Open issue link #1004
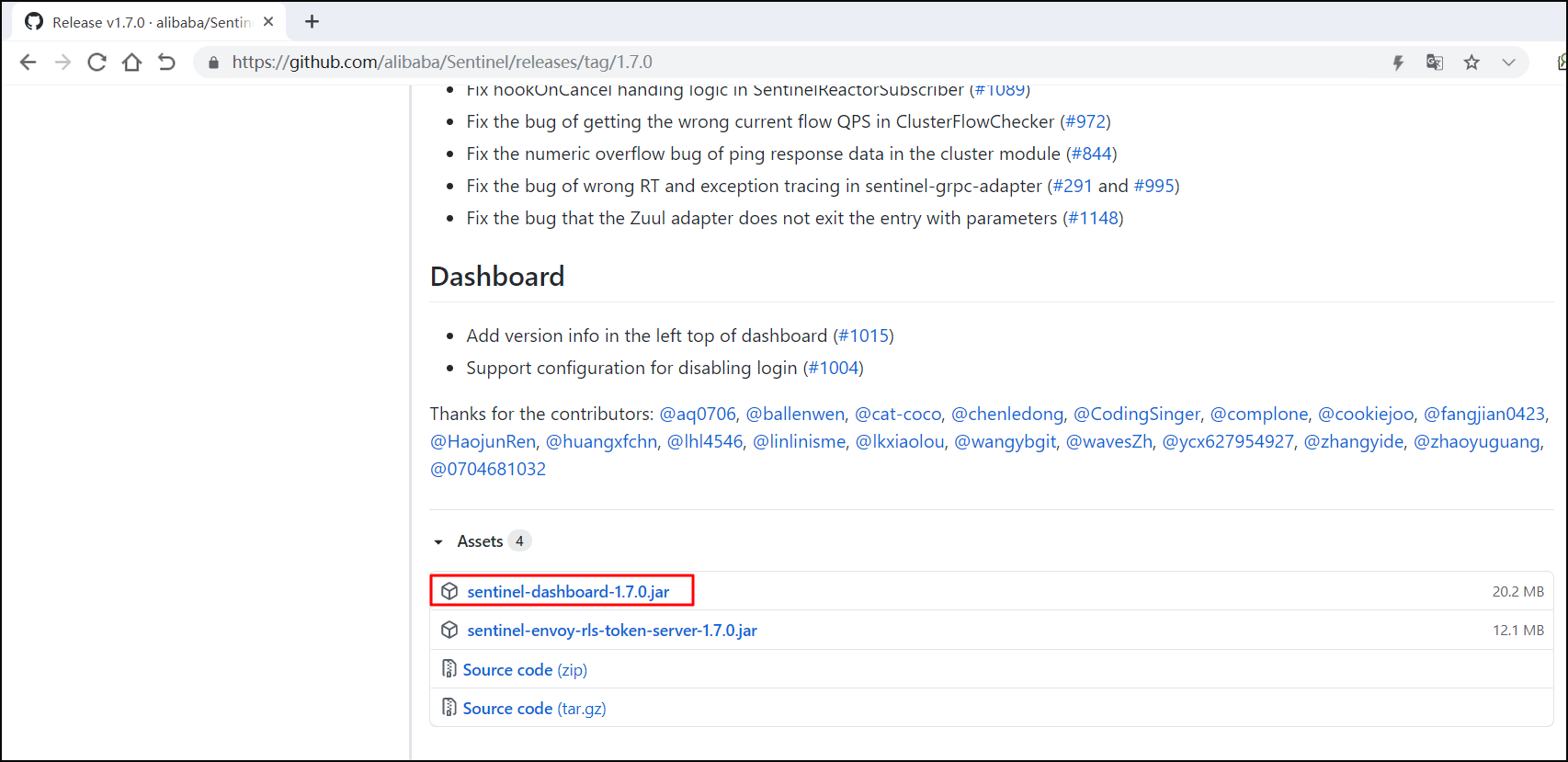Screen dimensions: 1568x762 [833, 368]
